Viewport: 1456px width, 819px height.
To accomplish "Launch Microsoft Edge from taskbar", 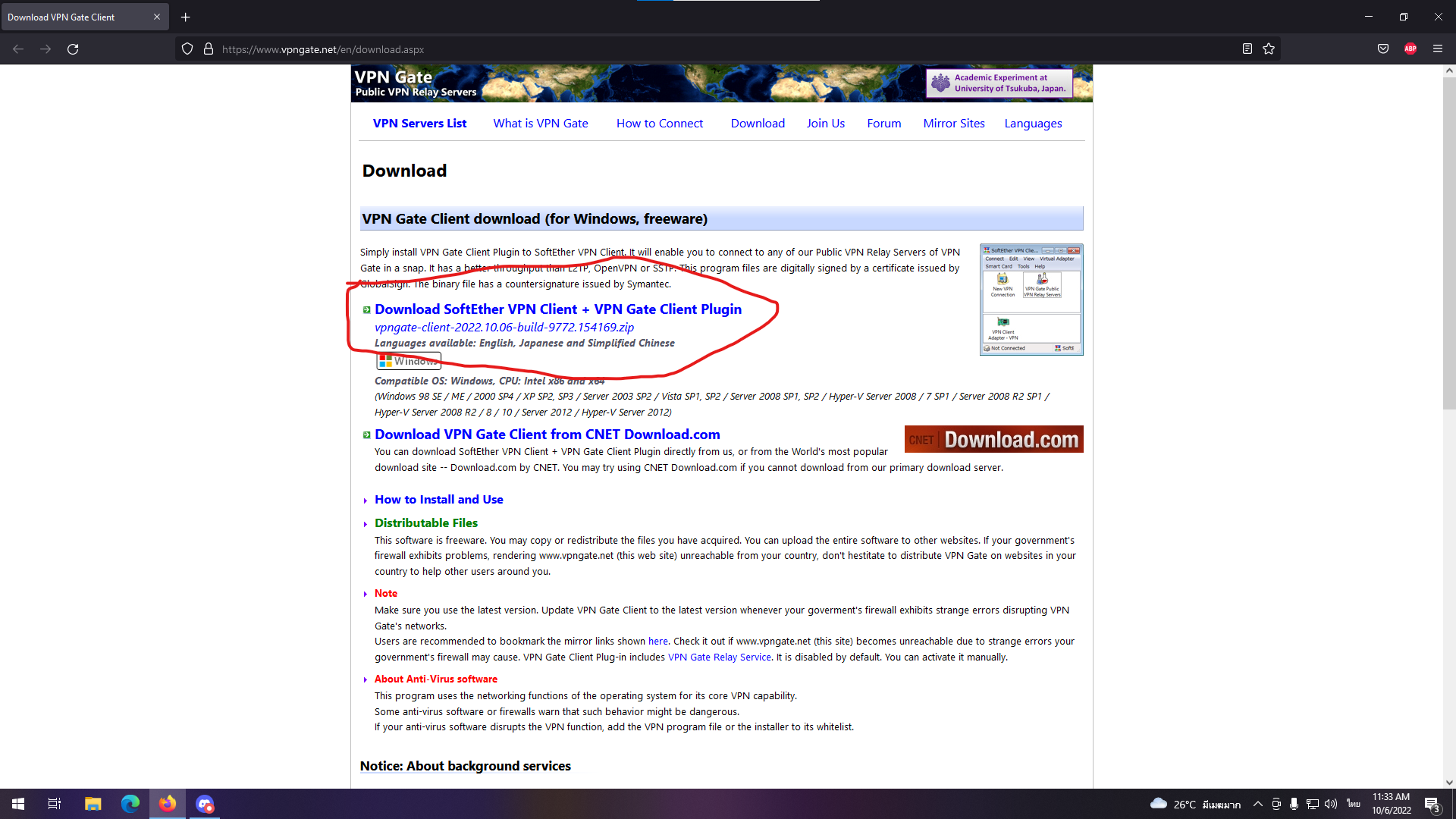I will click(x=130, y=804).
